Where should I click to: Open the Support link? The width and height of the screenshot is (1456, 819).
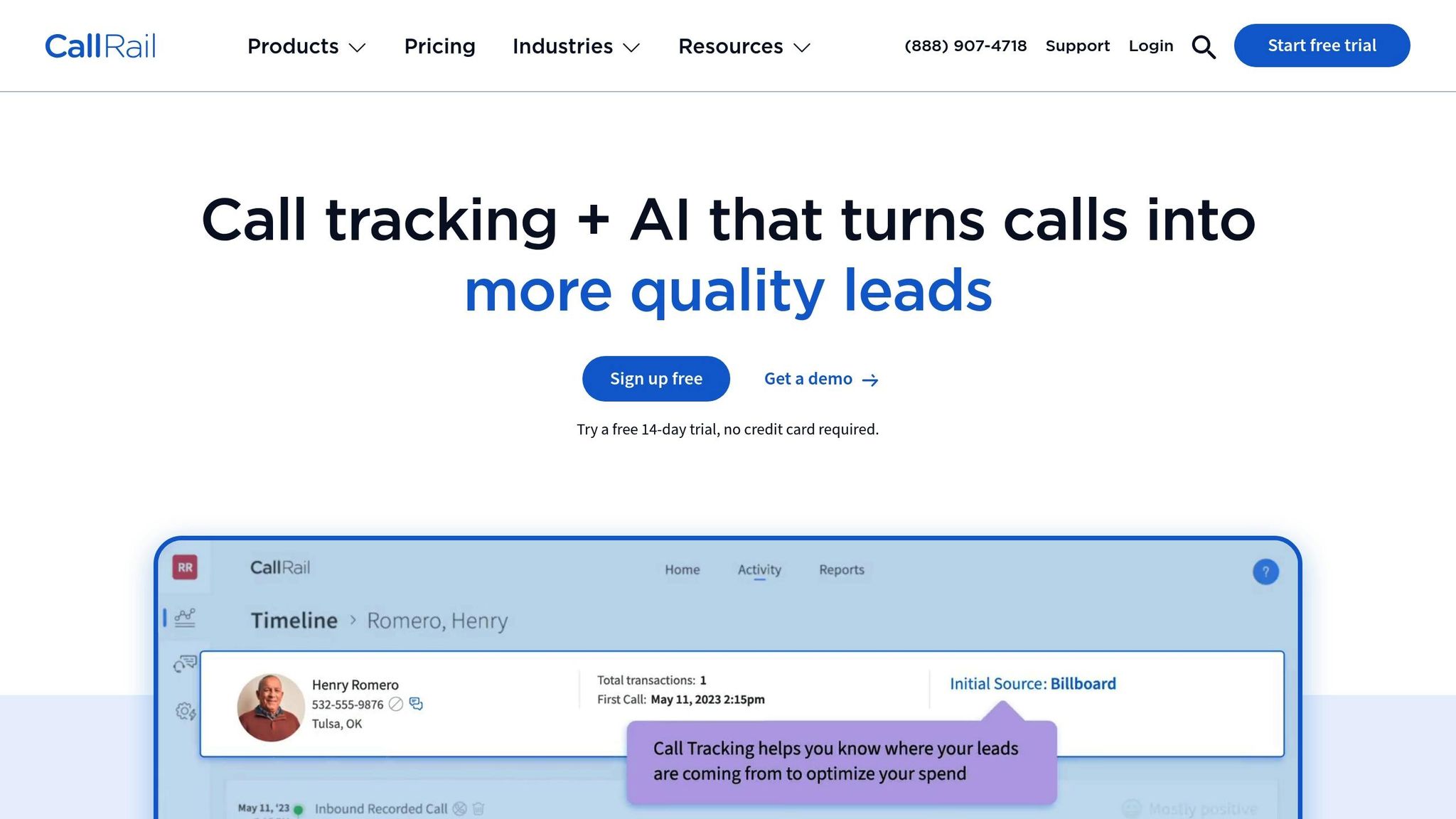[x=1077, y=46]
